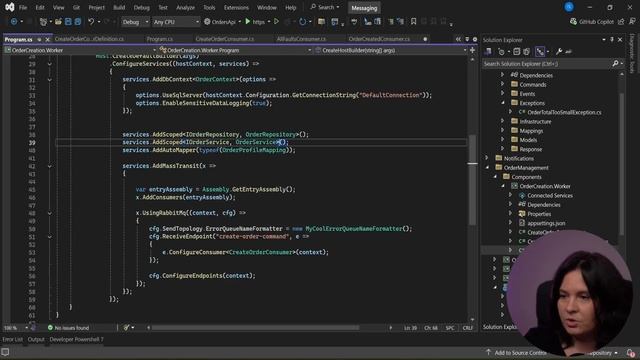
Task: Click the Messaging solution name button
Action: tap(364, 8)
